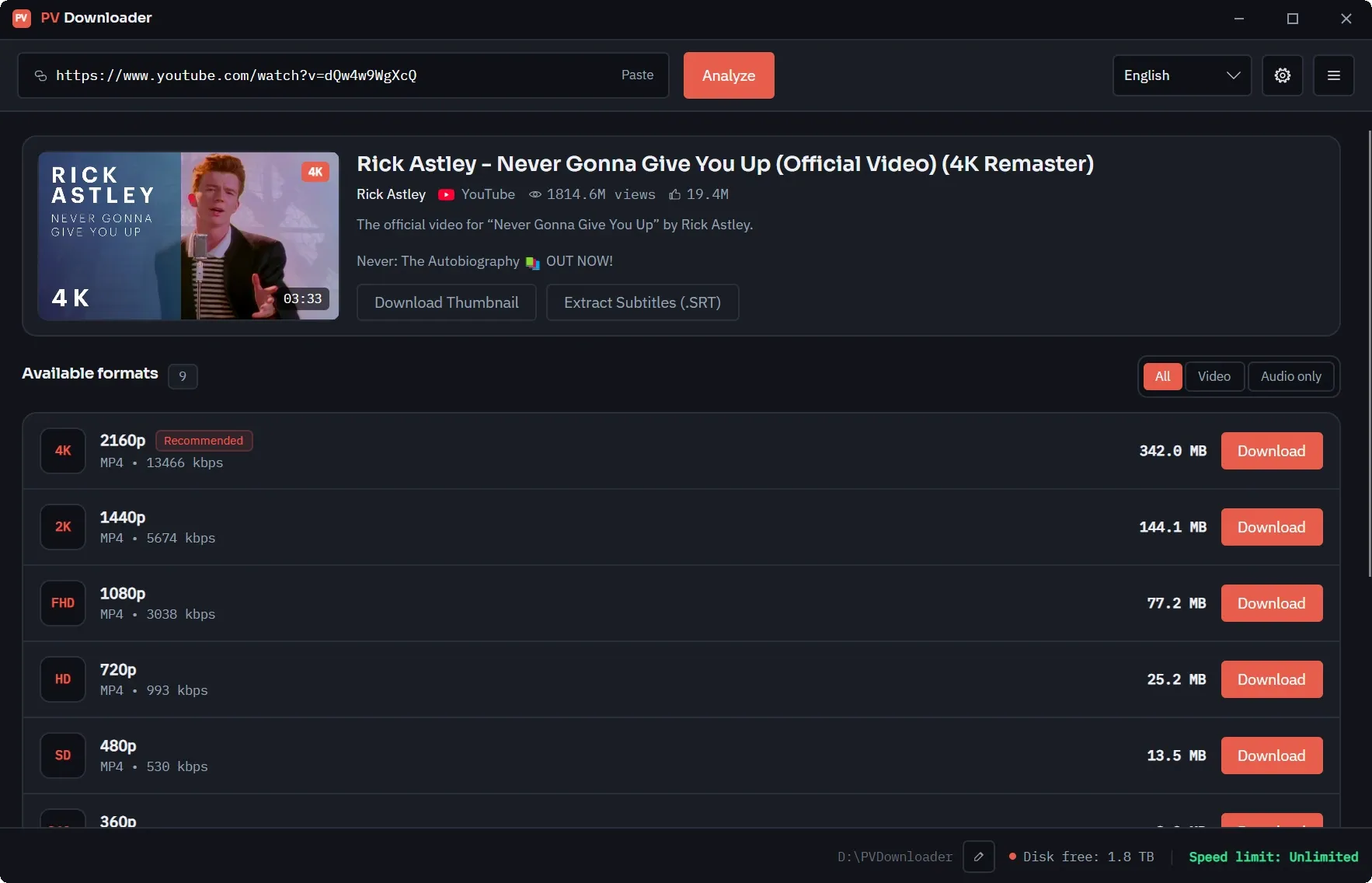Viewport: 1372px width, 883px height.
Task: Click Extract Subtitles (.SRT) button
Action: (x=642, y=302)
